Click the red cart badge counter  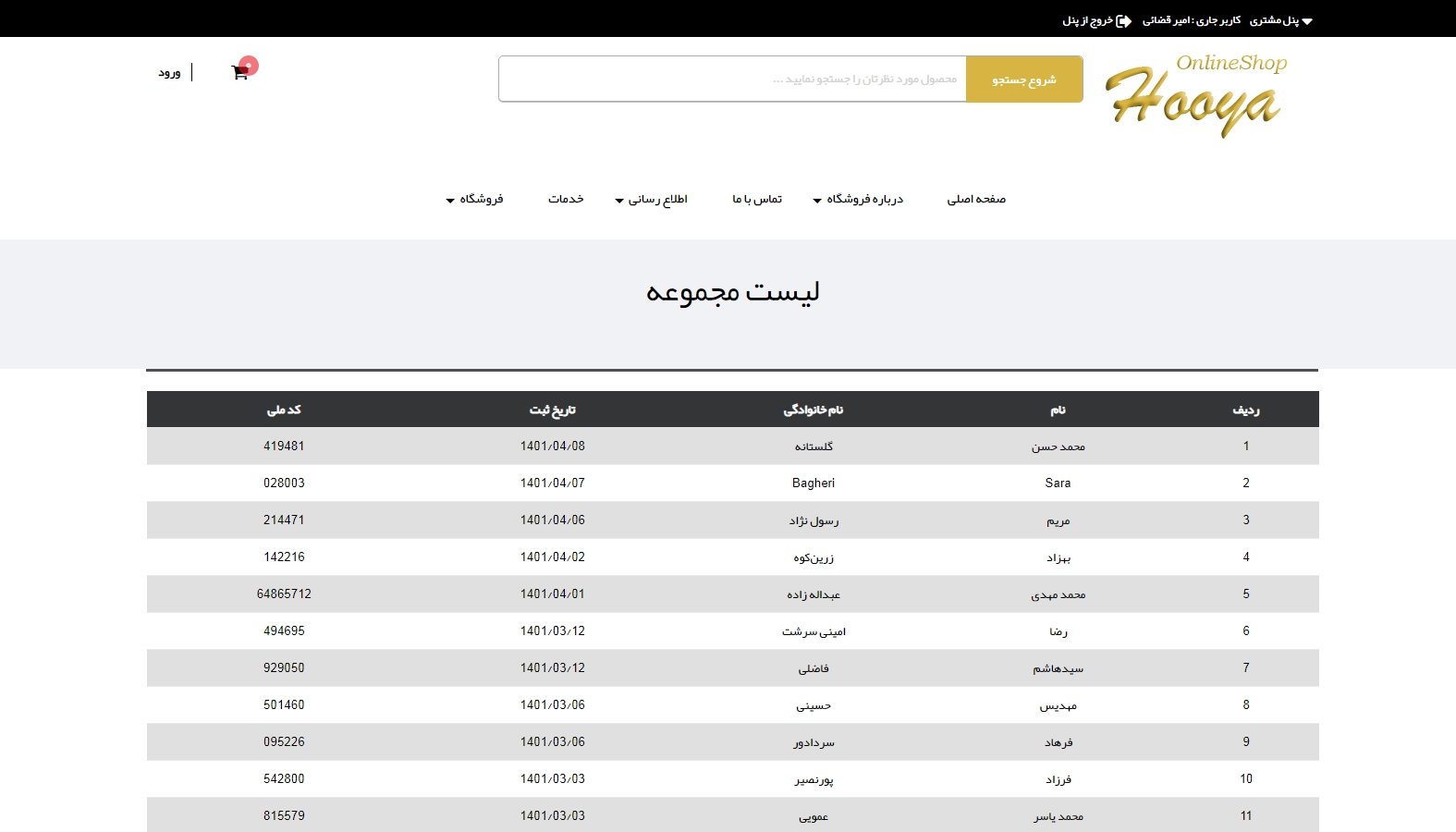tap(249, 66)
